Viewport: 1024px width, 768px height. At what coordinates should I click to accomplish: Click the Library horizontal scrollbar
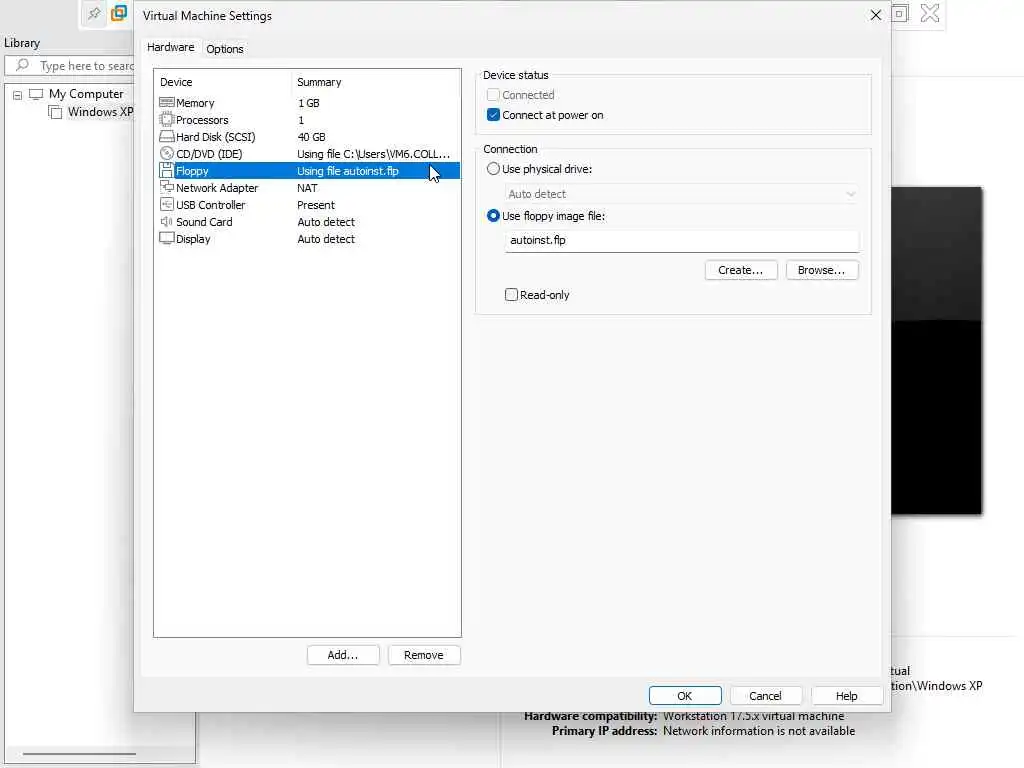click(78, 754)
